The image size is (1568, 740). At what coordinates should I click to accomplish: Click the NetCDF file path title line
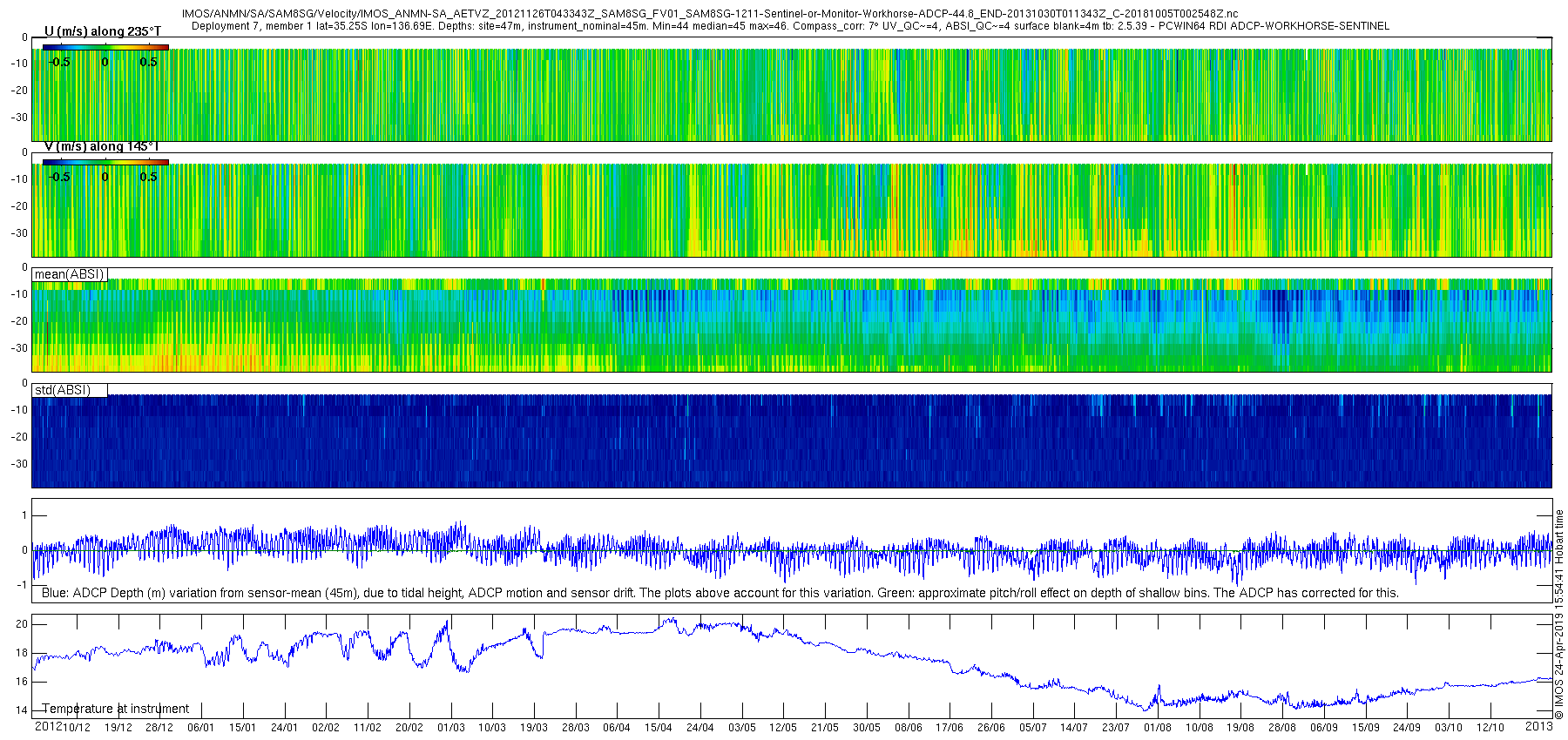pyautogui.click(x=710, y=14)
